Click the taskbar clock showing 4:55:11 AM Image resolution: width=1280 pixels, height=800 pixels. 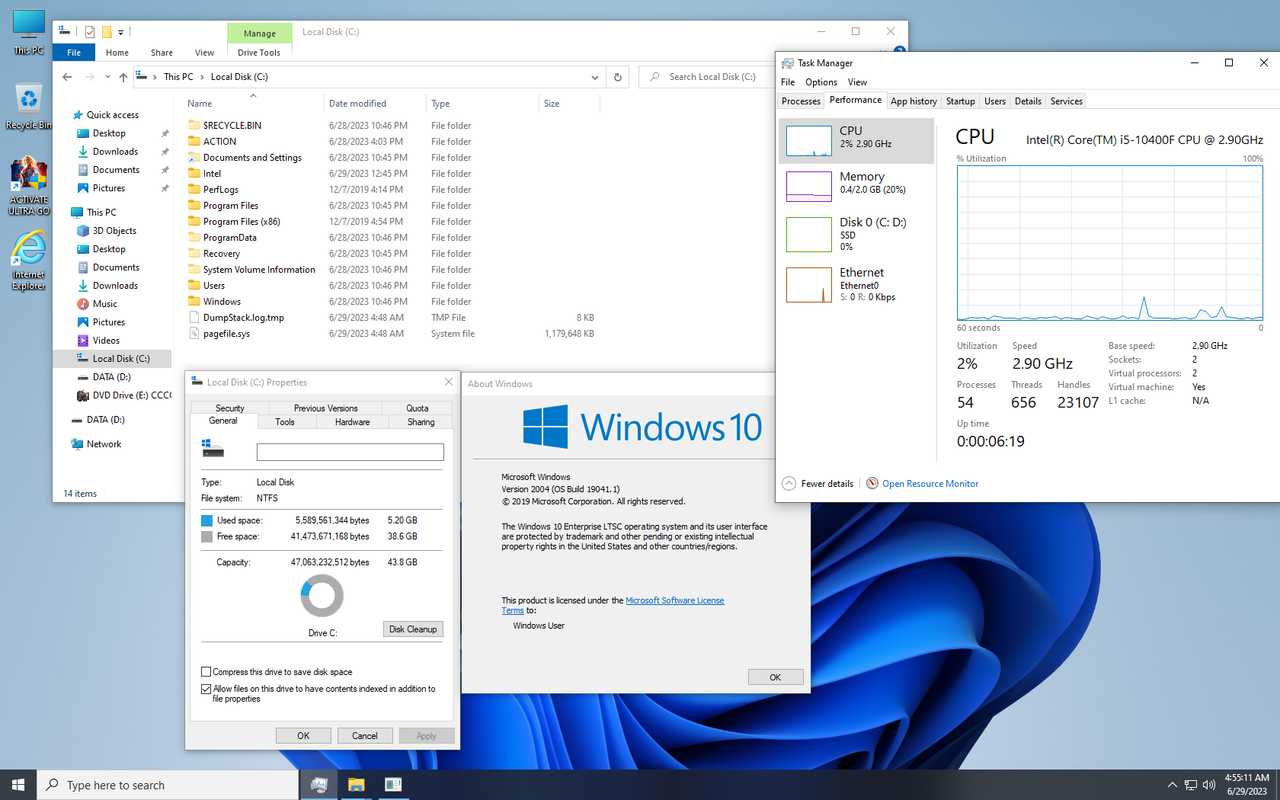1246,784
